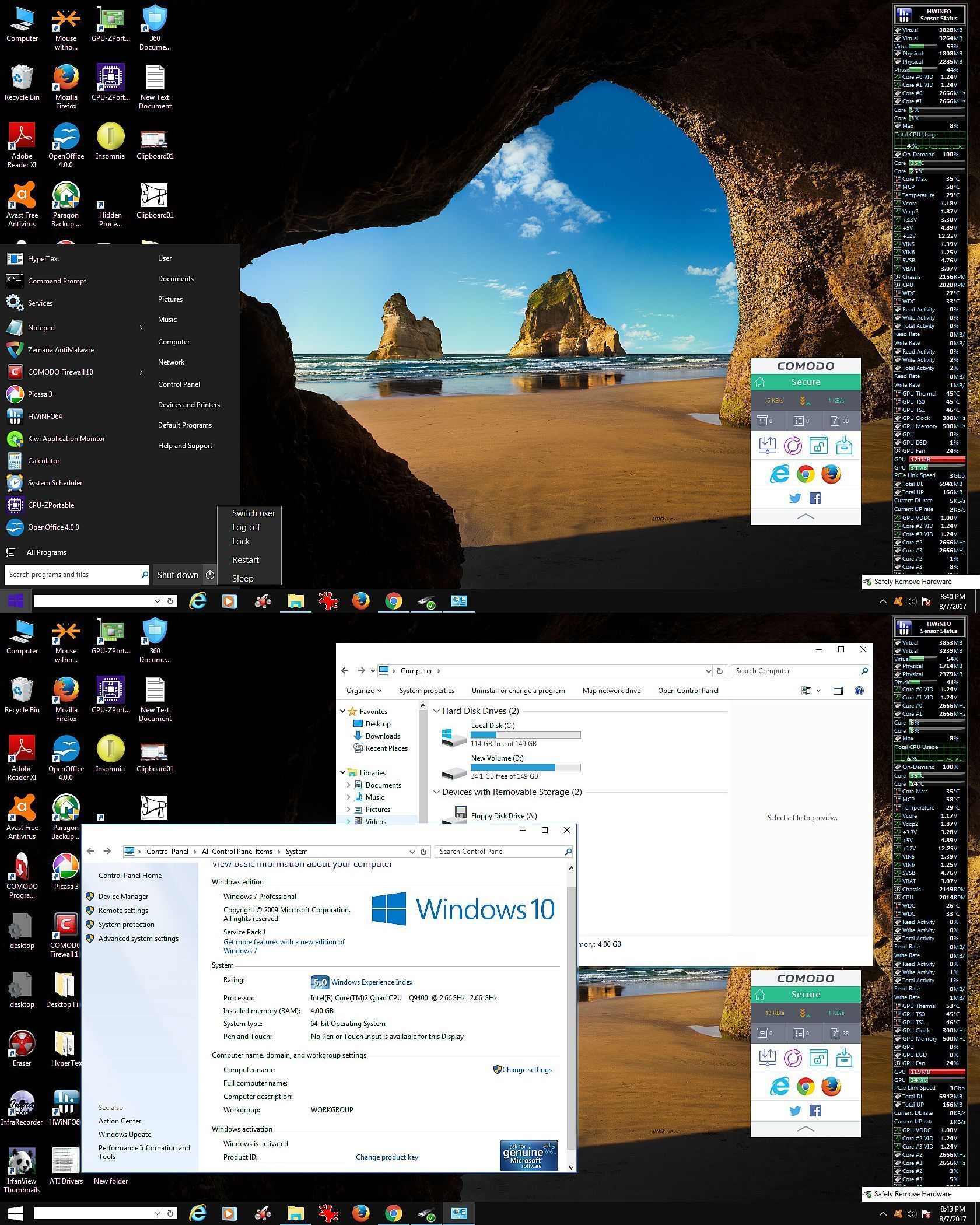Click the Search programs and files box

[x=77, y=575]
